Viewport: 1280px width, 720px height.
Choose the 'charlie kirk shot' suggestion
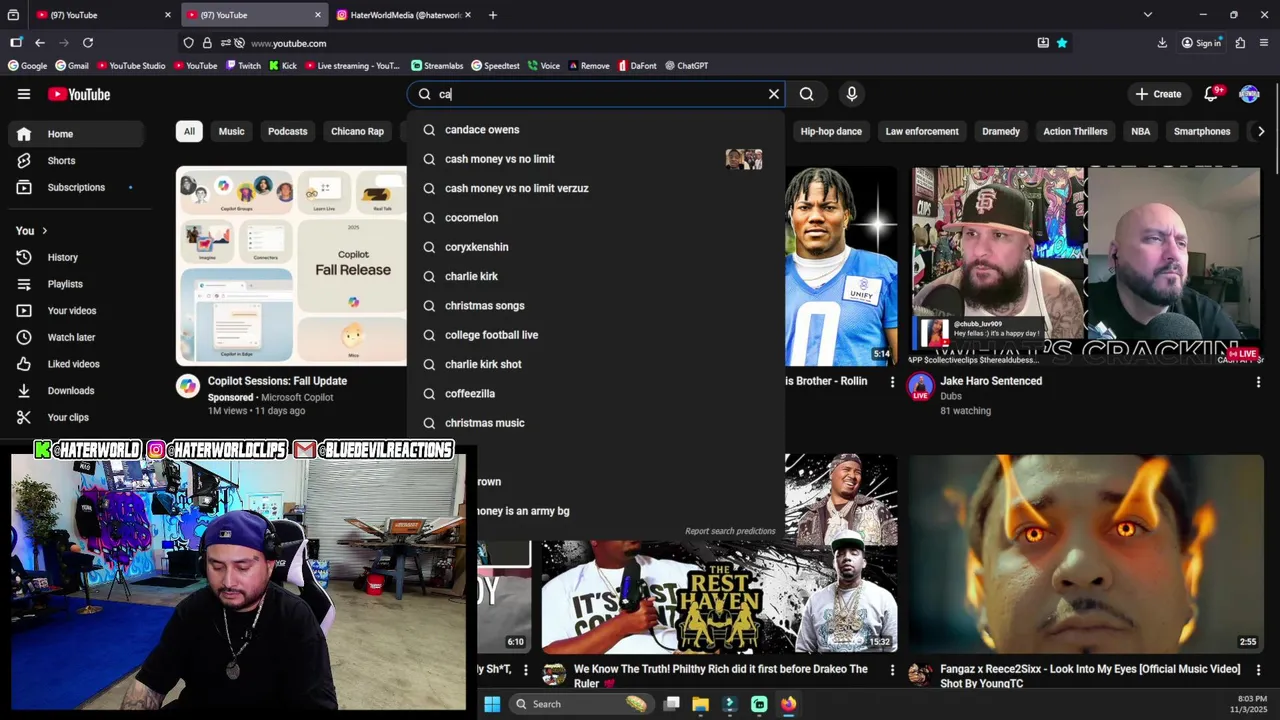pyautogui.click(x=595, y=364)
